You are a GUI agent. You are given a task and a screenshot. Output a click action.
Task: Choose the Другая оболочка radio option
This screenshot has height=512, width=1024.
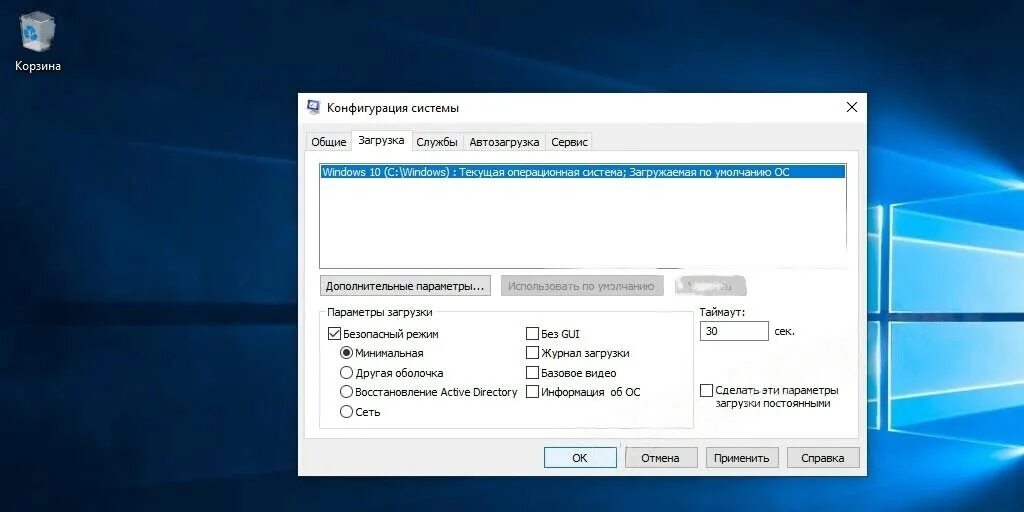[x=347, y=373]
